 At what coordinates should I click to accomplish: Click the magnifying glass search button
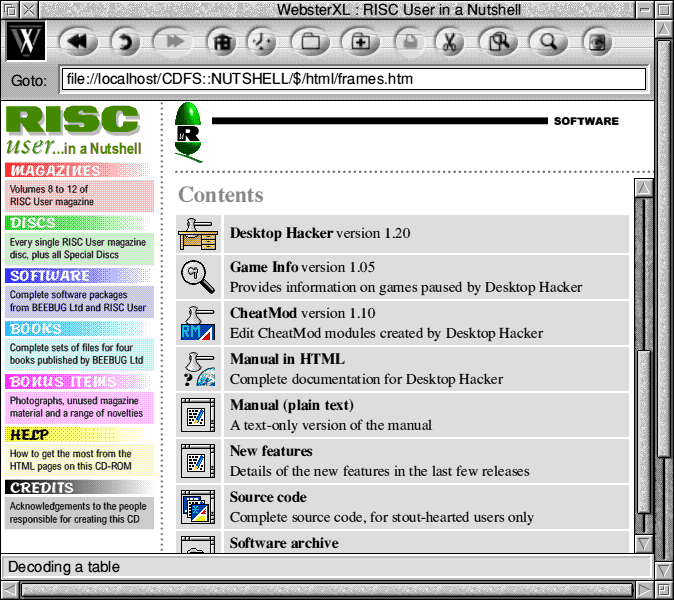[548, 42]
